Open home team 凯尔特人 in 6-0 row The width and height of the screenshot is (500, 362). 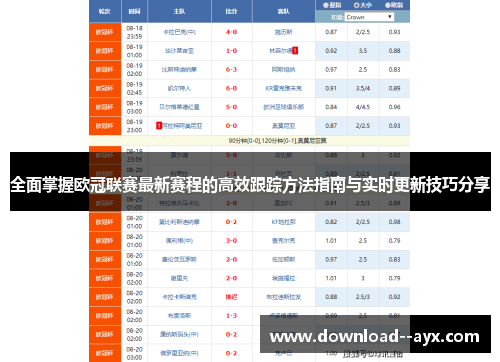(x=179, y=88)
